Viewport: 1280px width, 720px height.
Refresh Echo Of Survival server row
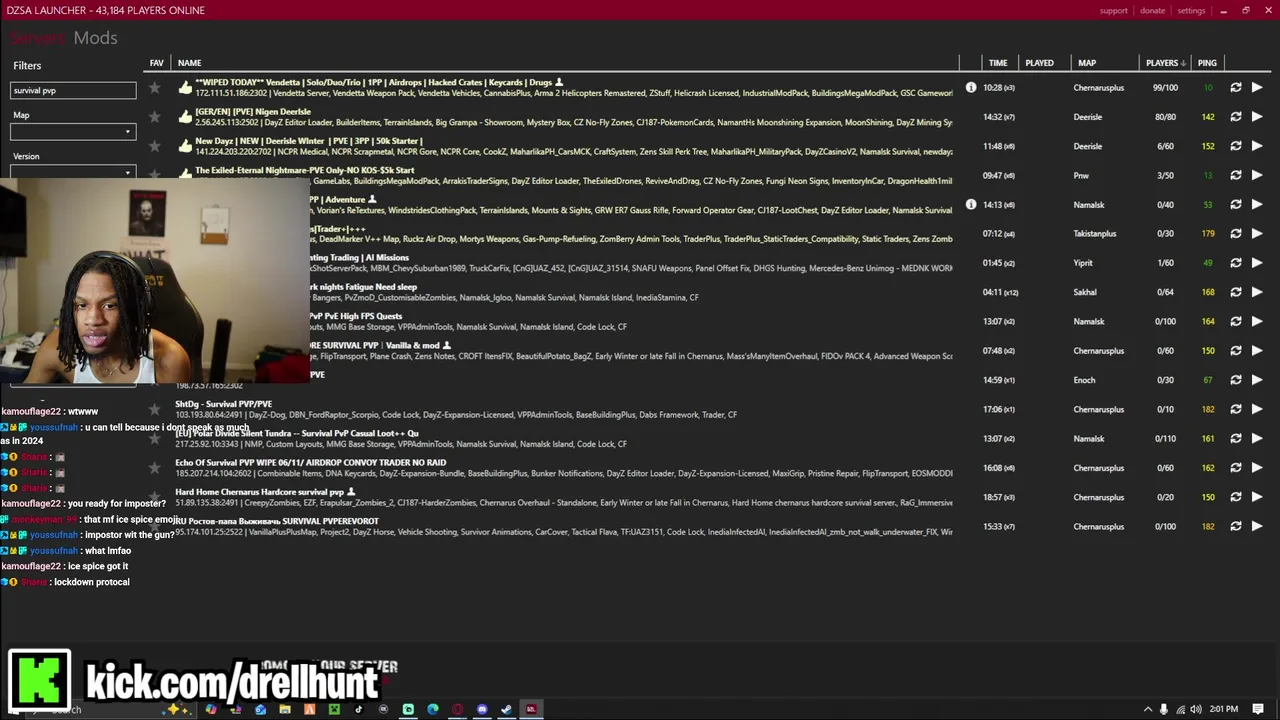[x=1236, y=468]
